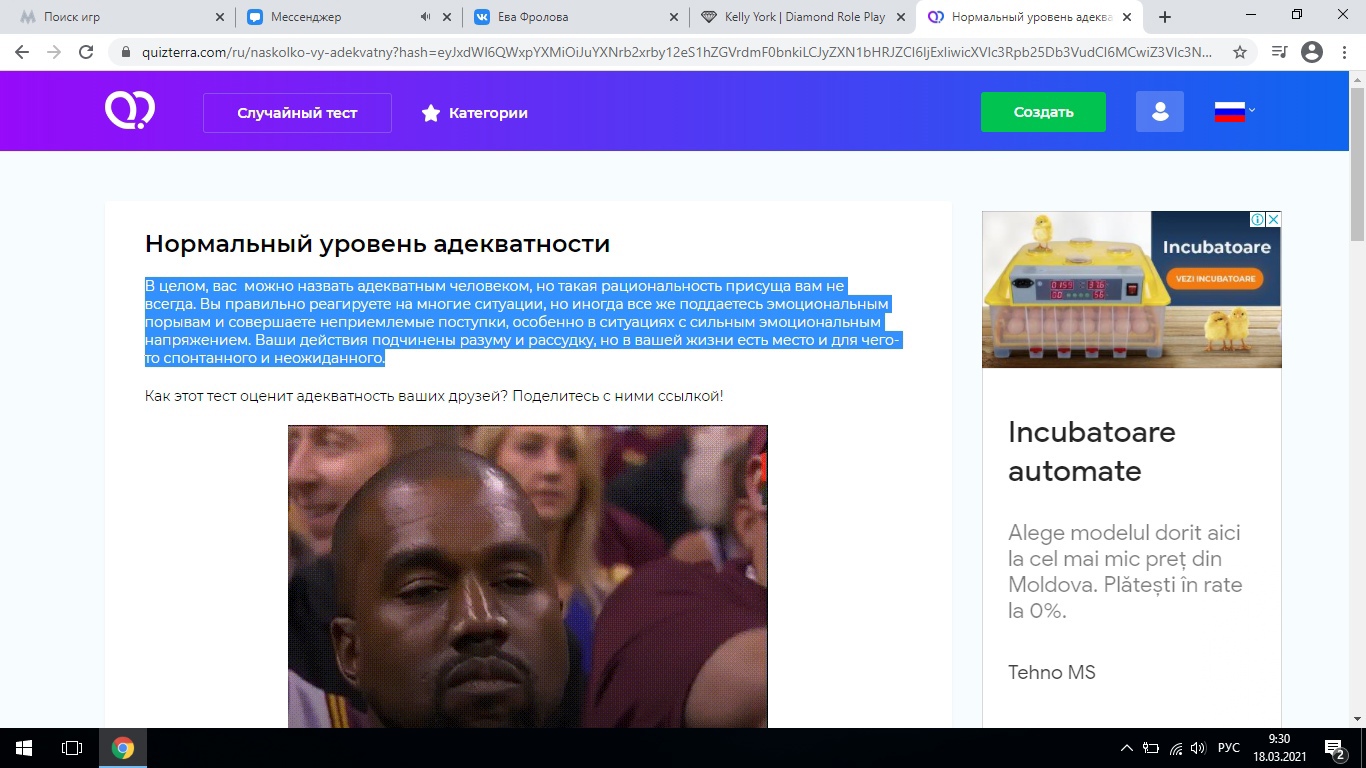Open the Windows Start menu
Screen dimensions: 1366x768
click(24, 748)
